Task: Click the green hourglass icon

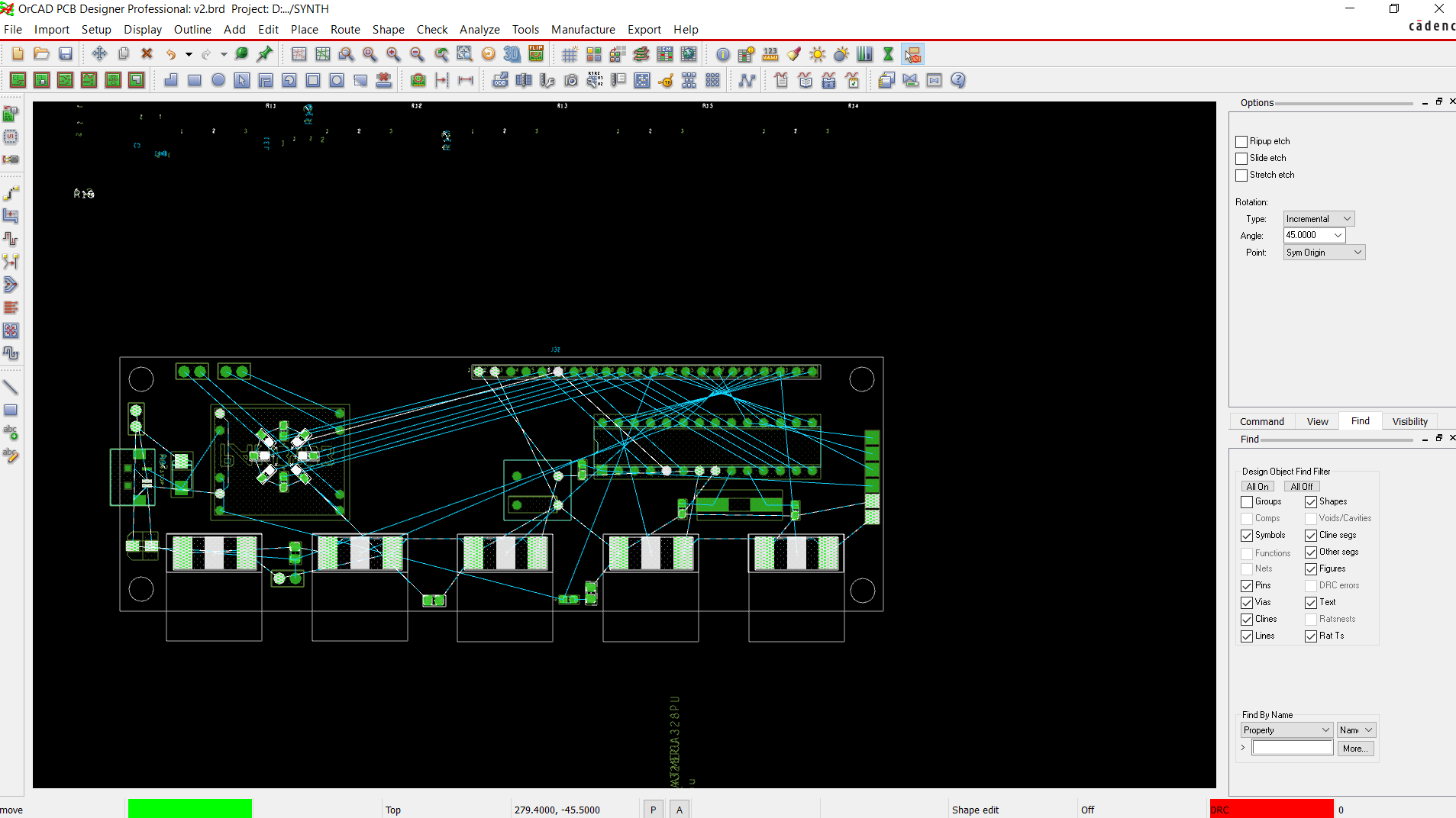Action: tap(888, 54)
